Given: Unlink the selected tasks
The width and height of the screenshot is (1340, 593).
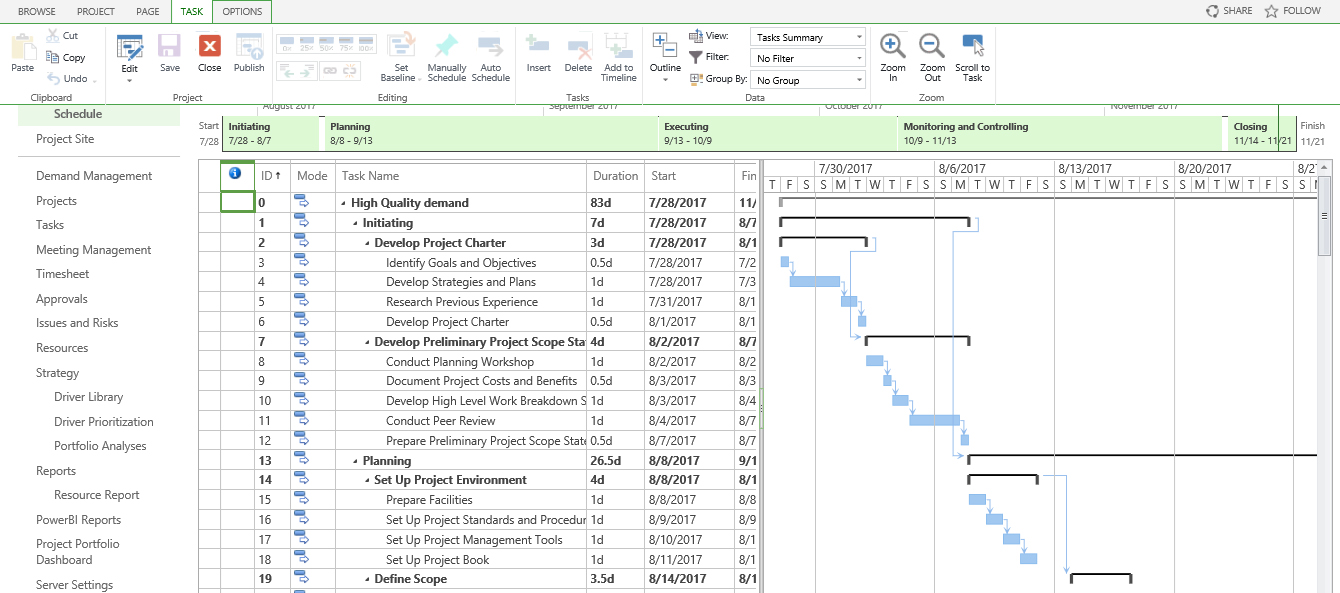Looking at the screenshot, I should coord(352,71).
